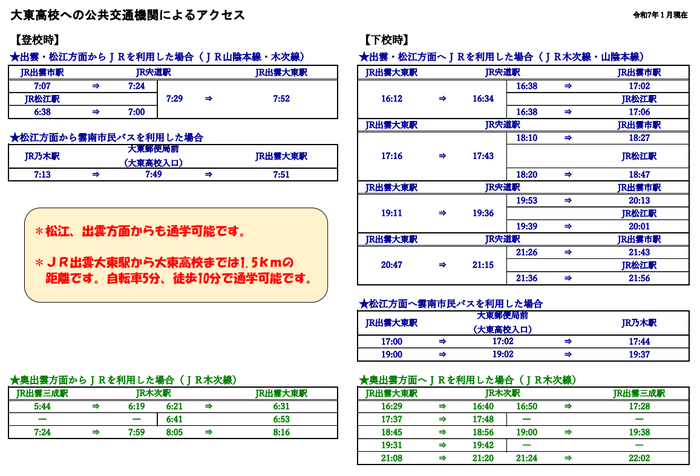This screenshot has height=476, width=700.
Task: Click the 20:01 arrival time cell
Action: pyautogui.click(x=639, y=226)
